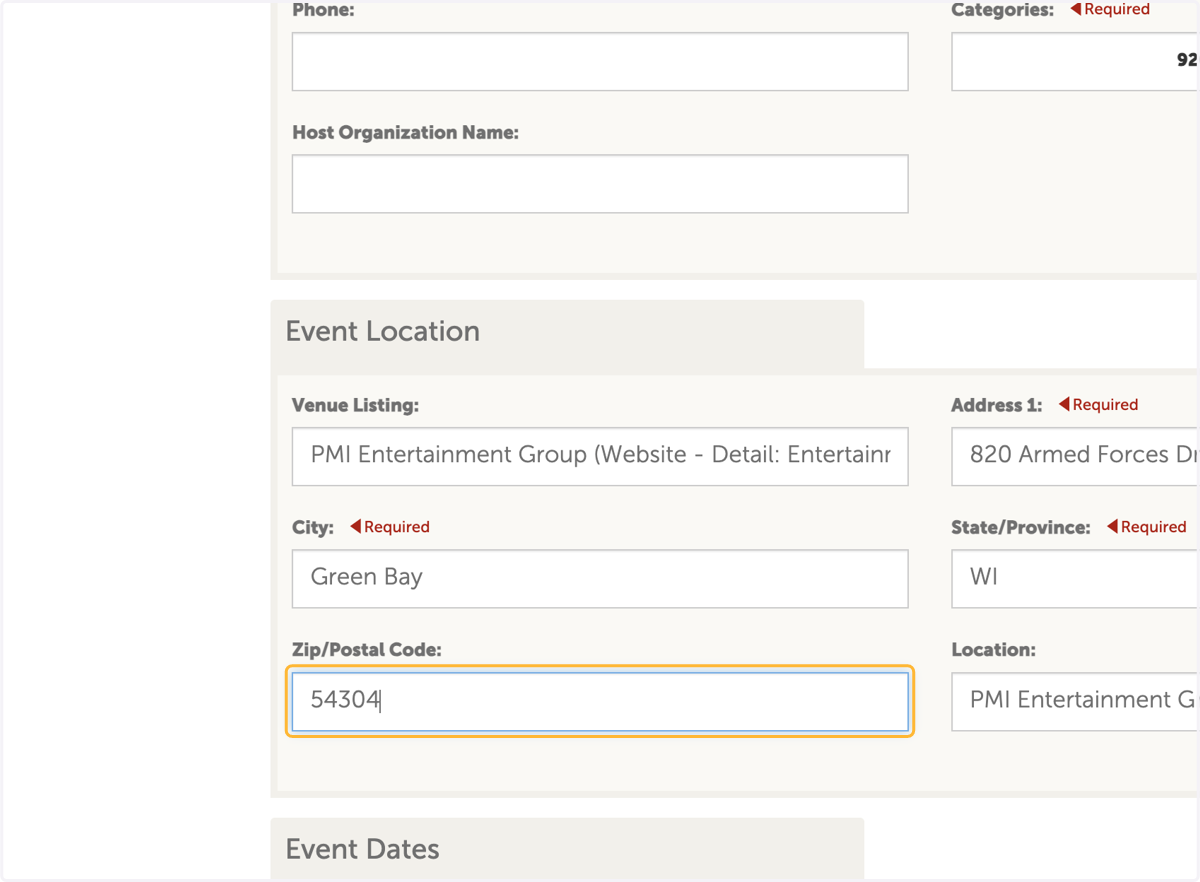Image resolution: width=1200 pixels, height=882 pixels.
Task: Click the Location label
Action: pos(993,650)
